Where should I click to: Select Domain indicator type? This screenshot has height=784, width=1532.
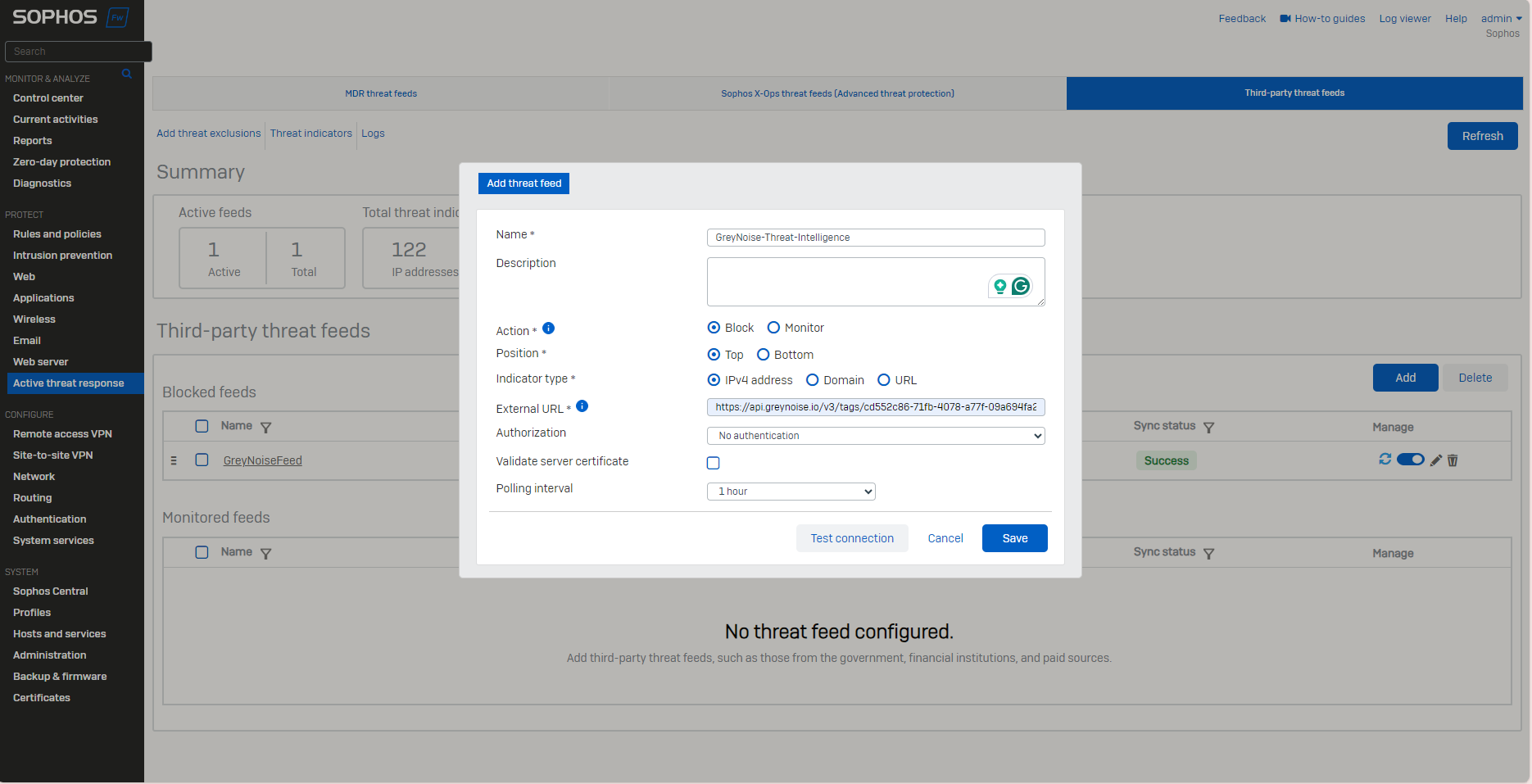pyautogui.click(x=813, y=380)
